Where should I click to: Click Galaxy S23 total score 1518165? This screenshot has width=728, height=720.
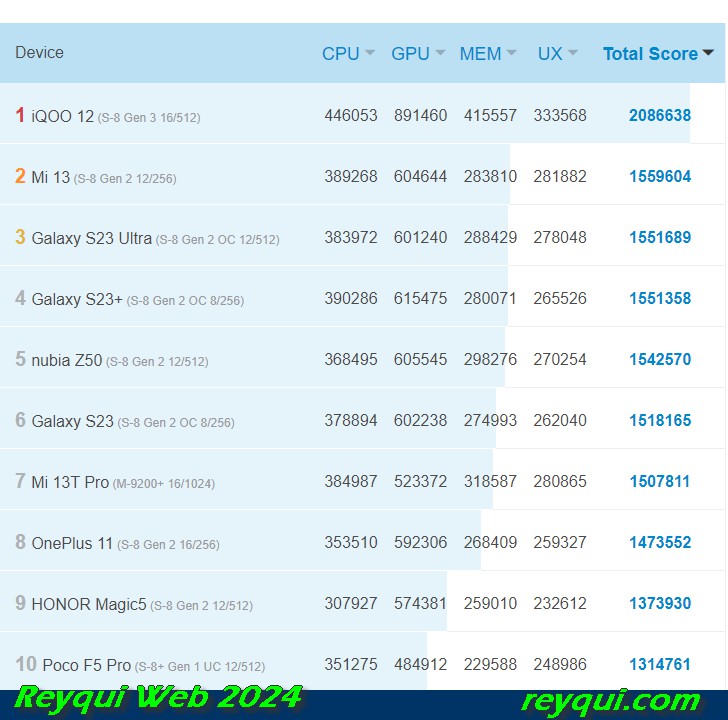coord(660,421)
